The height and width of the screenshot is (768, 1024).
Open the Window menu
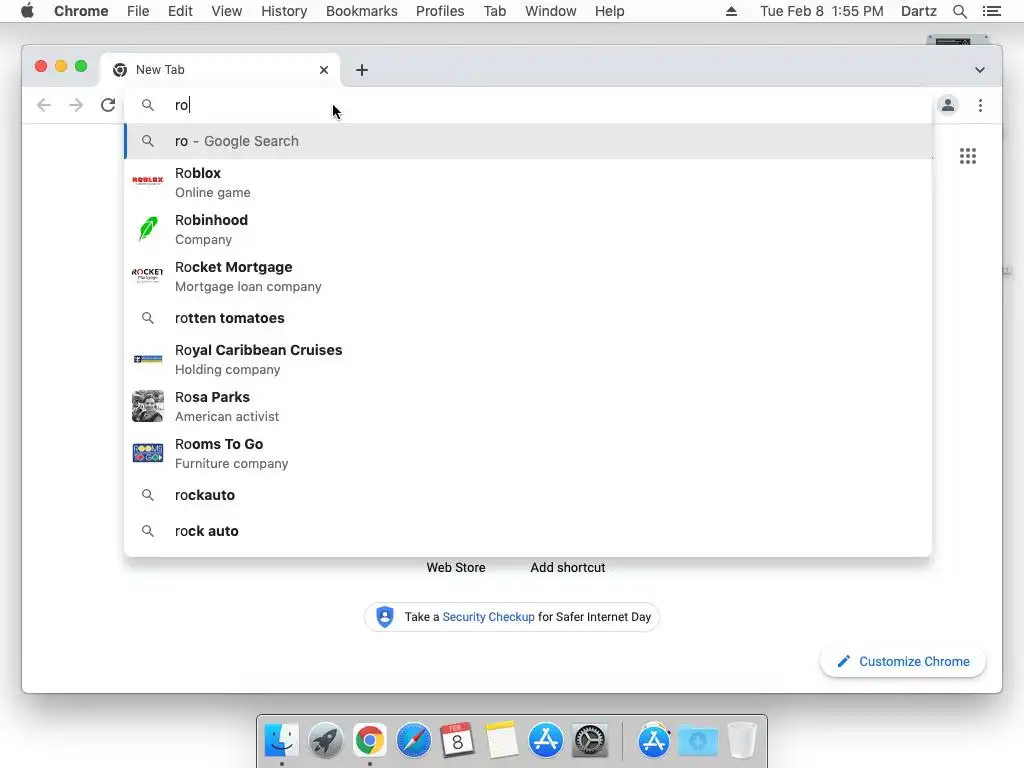[x=551, y=11]
